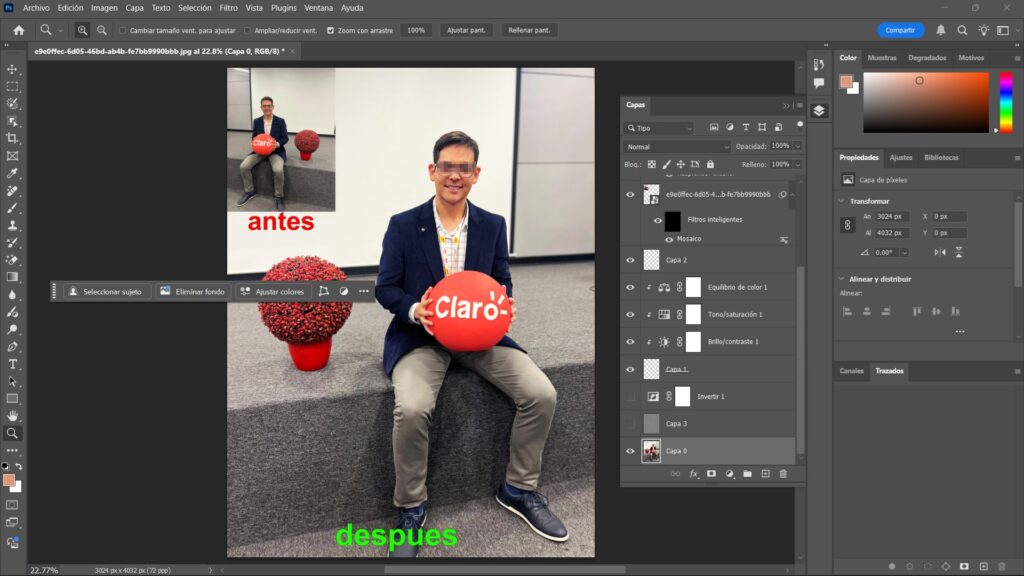Select the Rectangular Marquee tool
The image size is (1024, 576).
click(12, 86)
